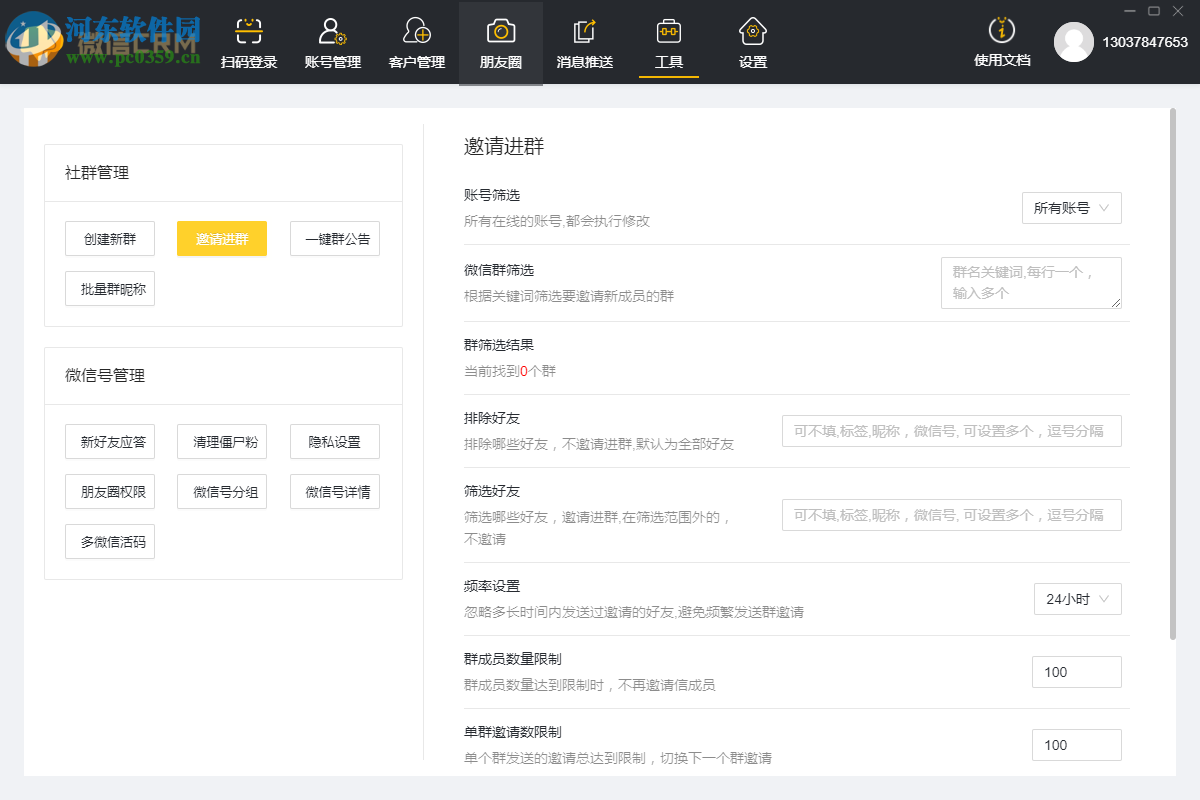1200x800 pixels.
Task: Open the 使用文档 documentation
Action: (x=1001, y=43)
